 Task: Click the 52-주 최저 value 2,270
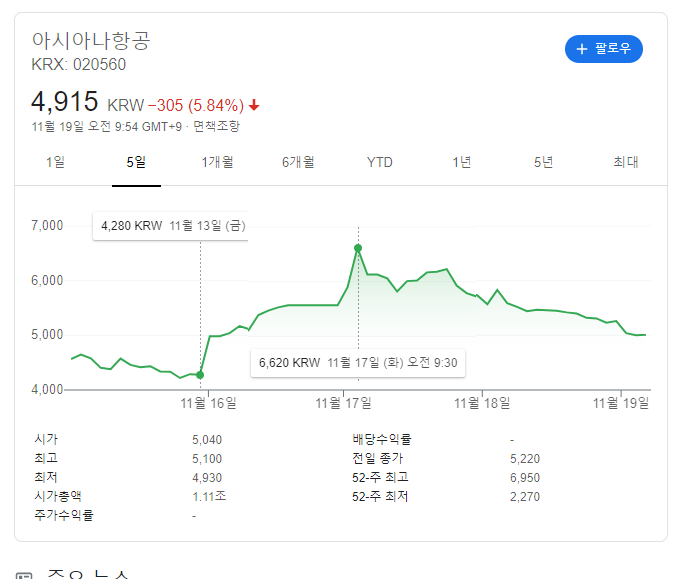tap(525, 497)
